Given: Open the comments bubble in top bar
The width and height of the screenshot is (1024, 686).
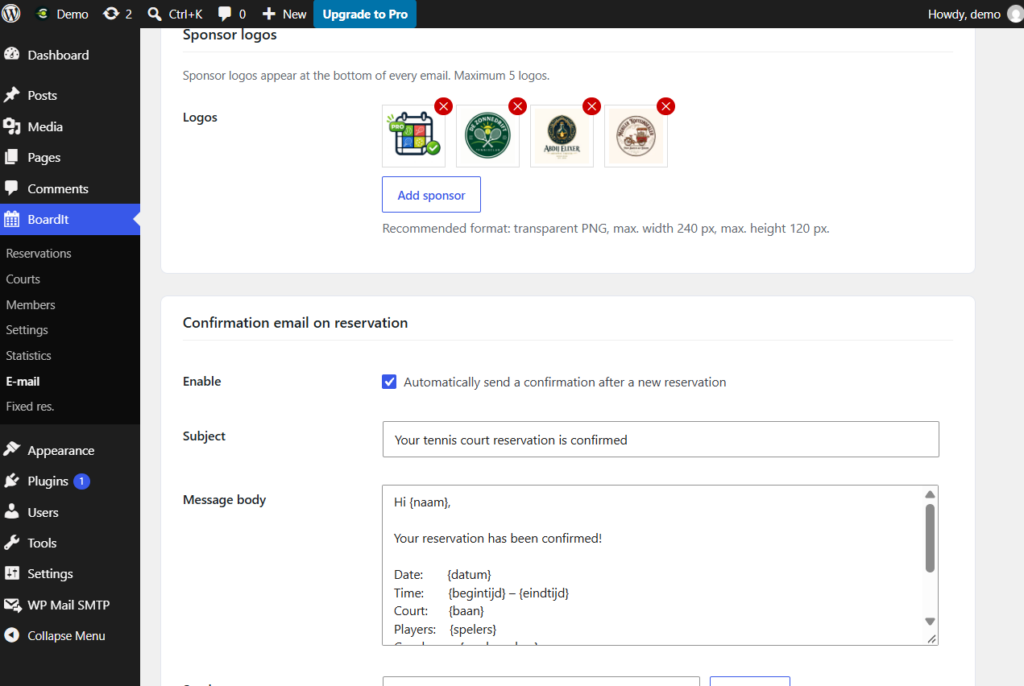Looking at the screenshot, I should tap(225, 14).
